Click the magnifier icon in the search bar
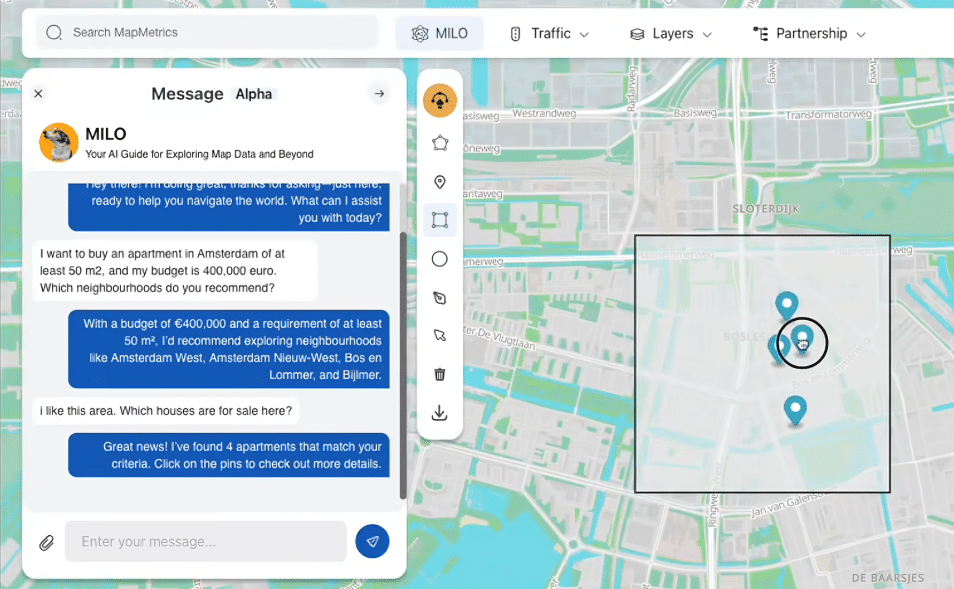954x589 pixels. click(x=54, y=32)
